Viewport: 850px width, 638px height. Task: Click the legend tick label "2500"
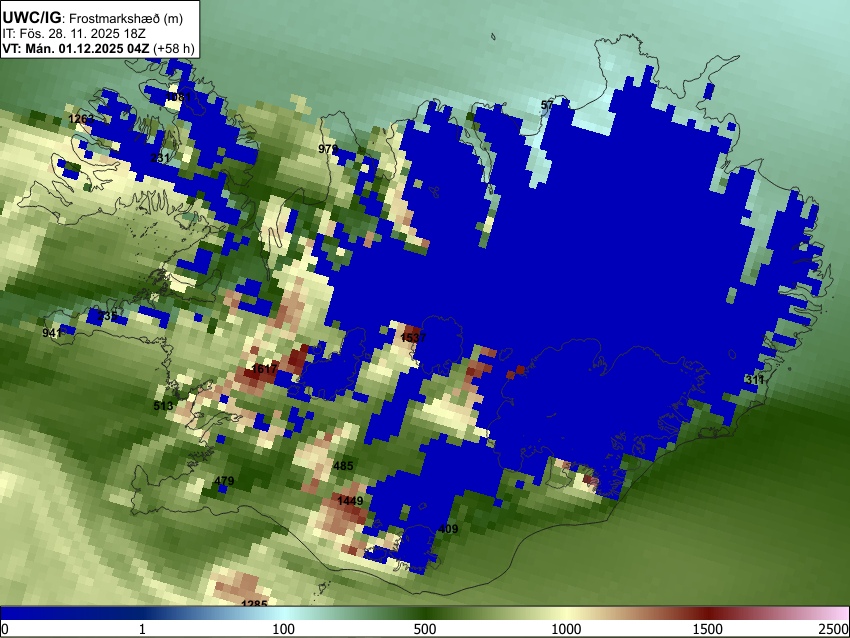click(834, 629)
